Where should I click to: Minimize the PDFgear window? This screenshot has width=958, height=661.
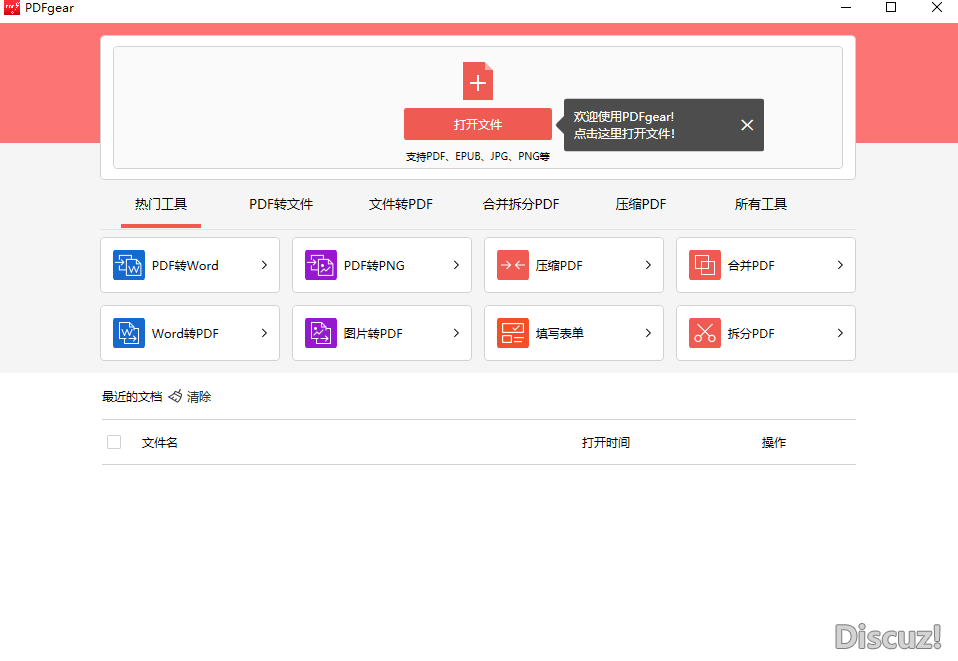pyautogui.click(x=846, y=7)
